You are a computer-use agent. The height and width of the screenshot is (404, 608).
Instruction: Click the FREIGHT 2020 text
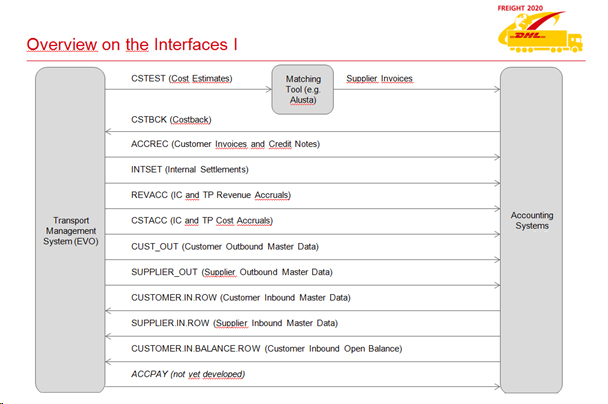tap(520, 8)
